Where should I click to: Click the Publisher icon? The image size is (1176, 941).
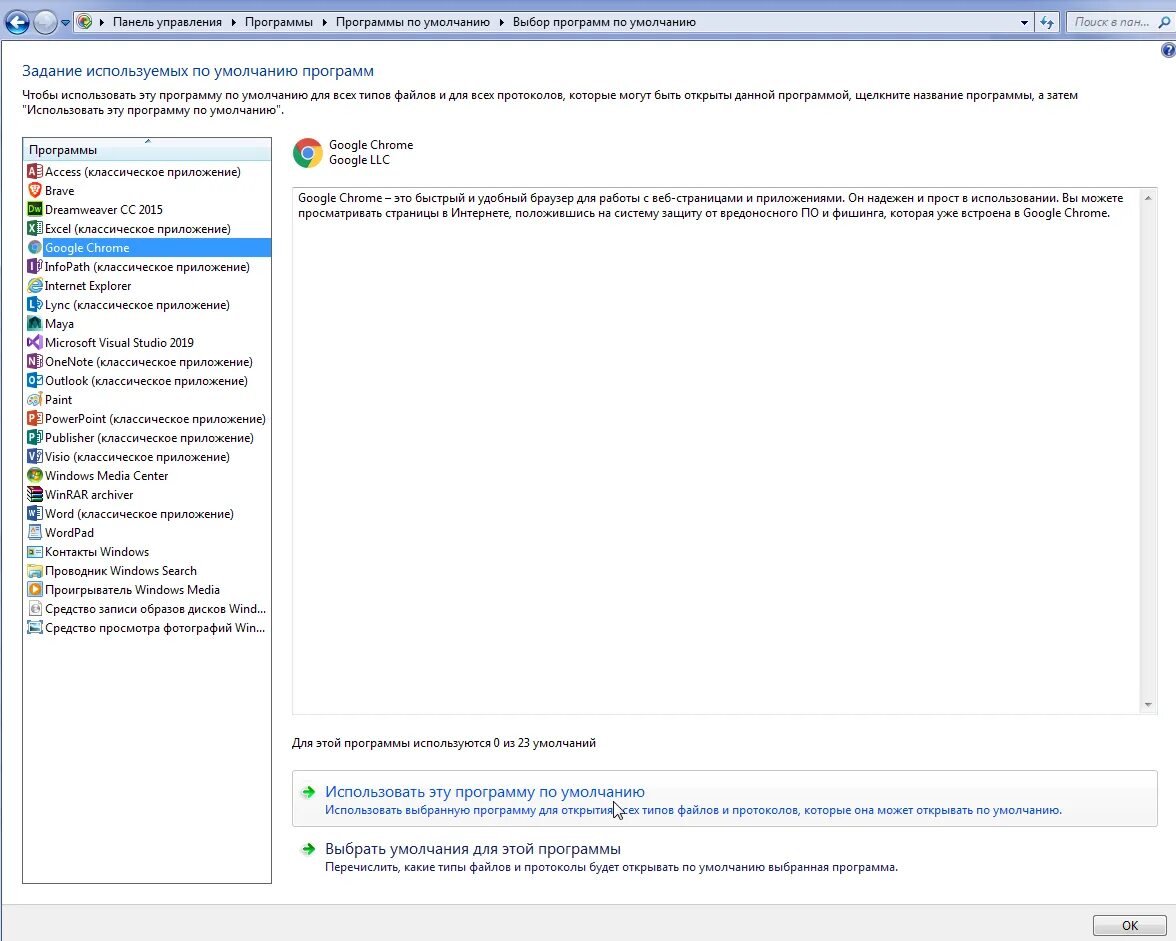pos(34,437)
